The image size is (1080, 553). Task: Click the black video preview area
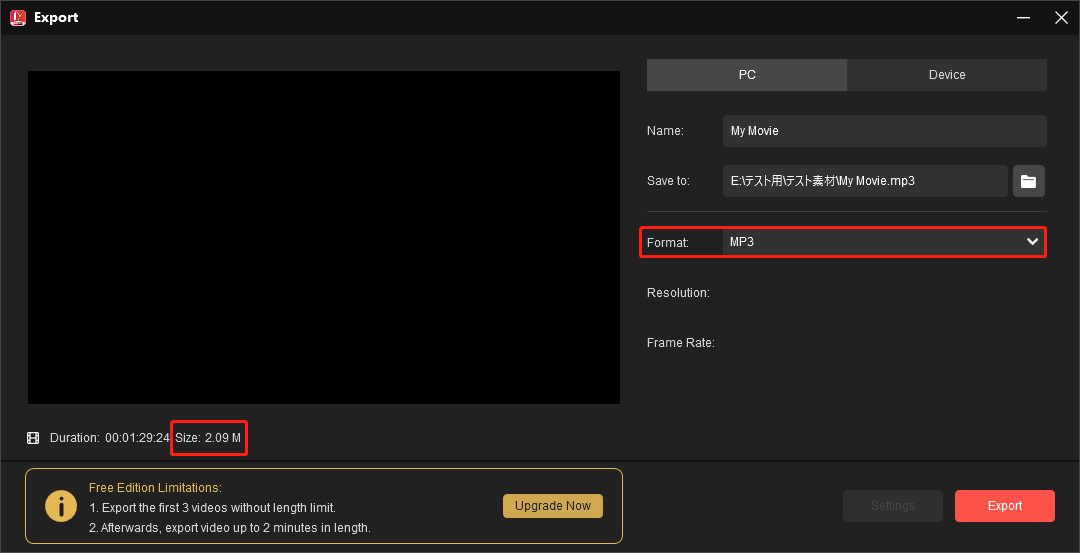(x=324, y=238)
